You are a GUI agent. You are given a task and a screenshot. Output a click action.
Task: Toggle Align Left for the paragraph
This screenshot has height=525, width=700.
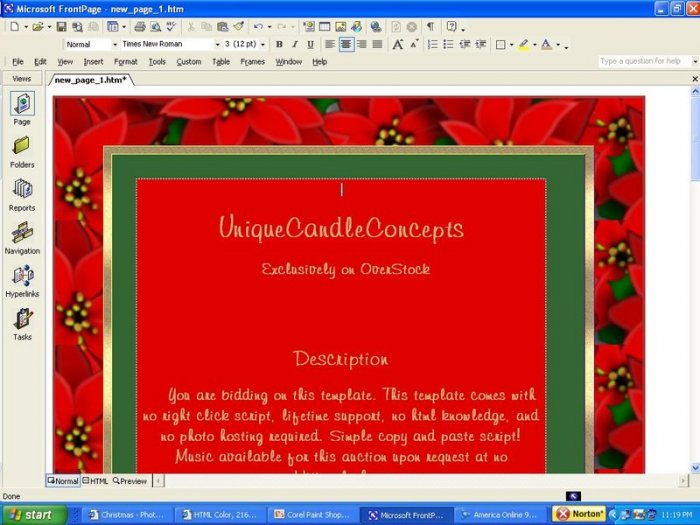(330, 44)
